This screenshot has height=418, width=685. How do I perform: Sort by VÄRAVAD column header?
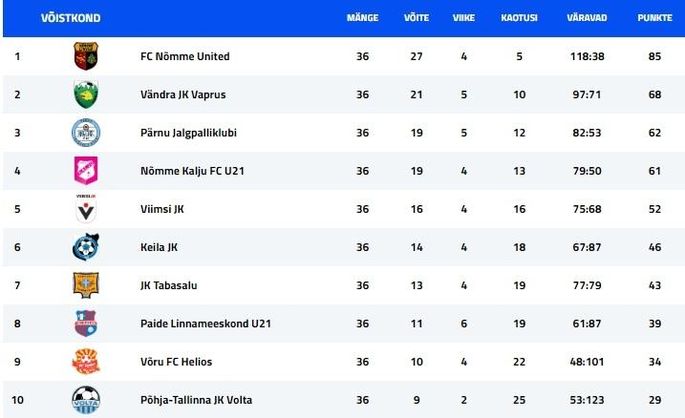[x=587, y=18]
